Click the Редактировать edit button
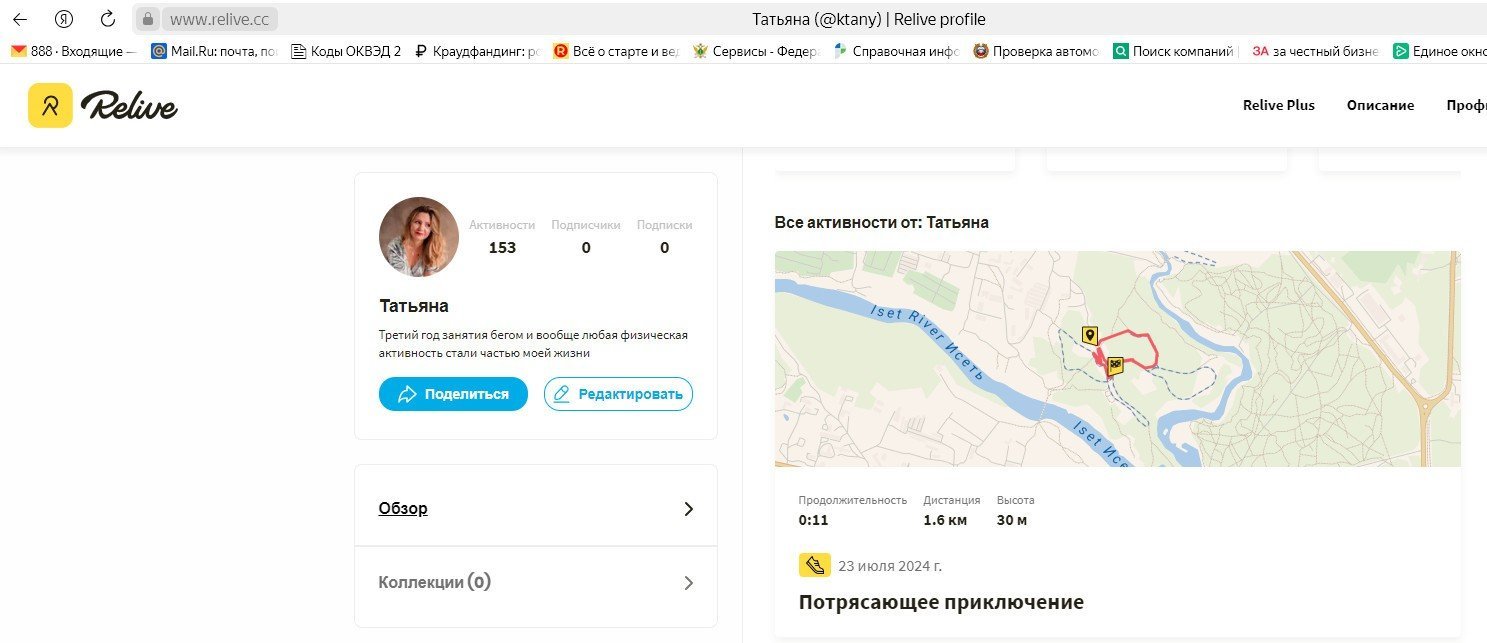This screenshot has height=643, width=1487. (x=618, y=394)
